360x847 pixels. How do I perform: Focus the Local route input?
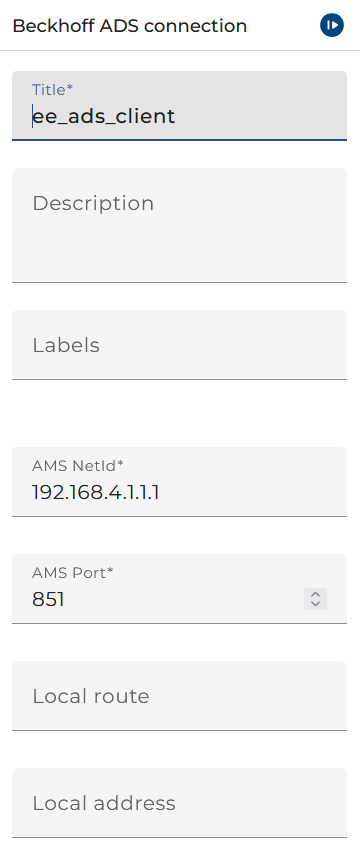pos(179,696)
